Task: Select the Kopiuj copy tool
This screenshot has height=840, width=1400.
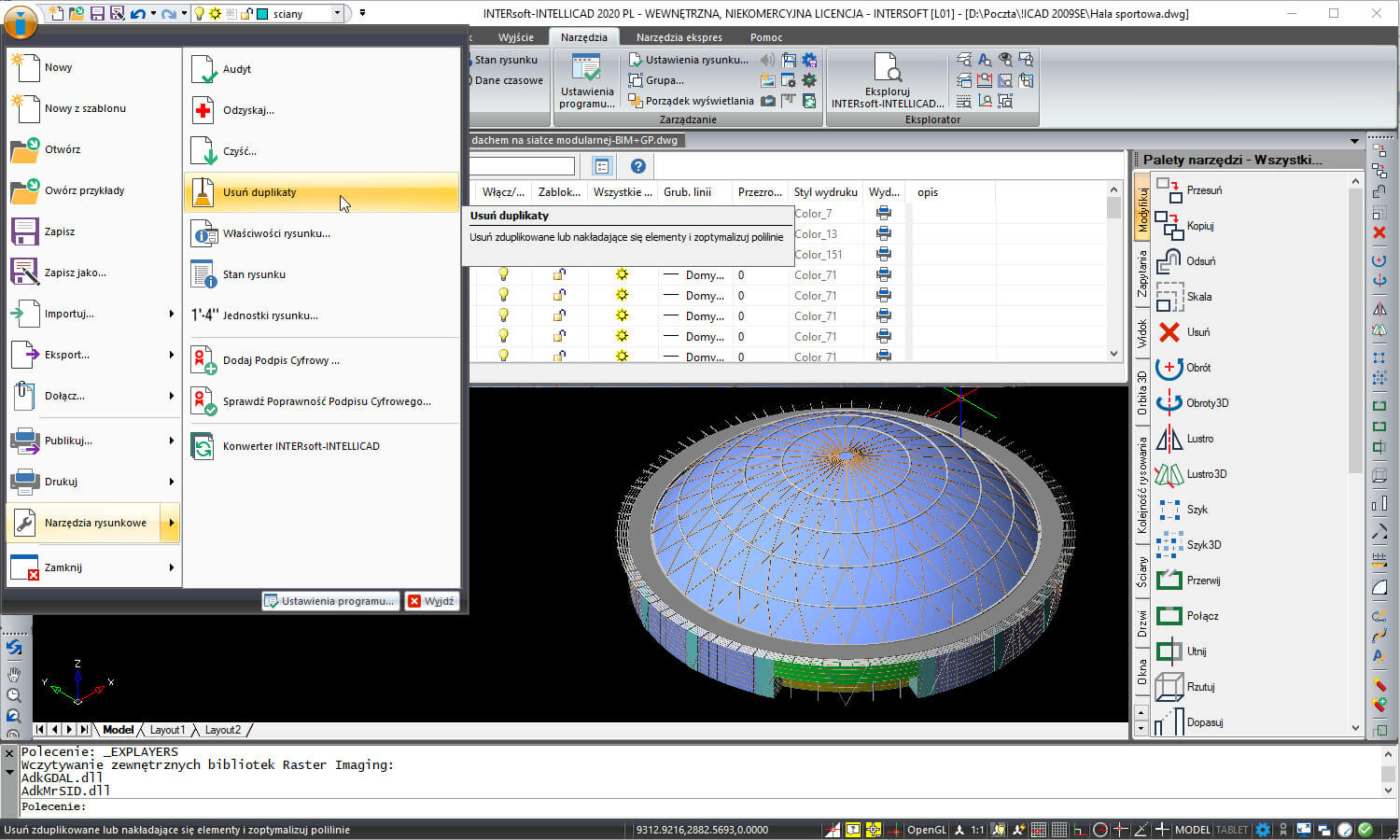Action: [1185, 226]
